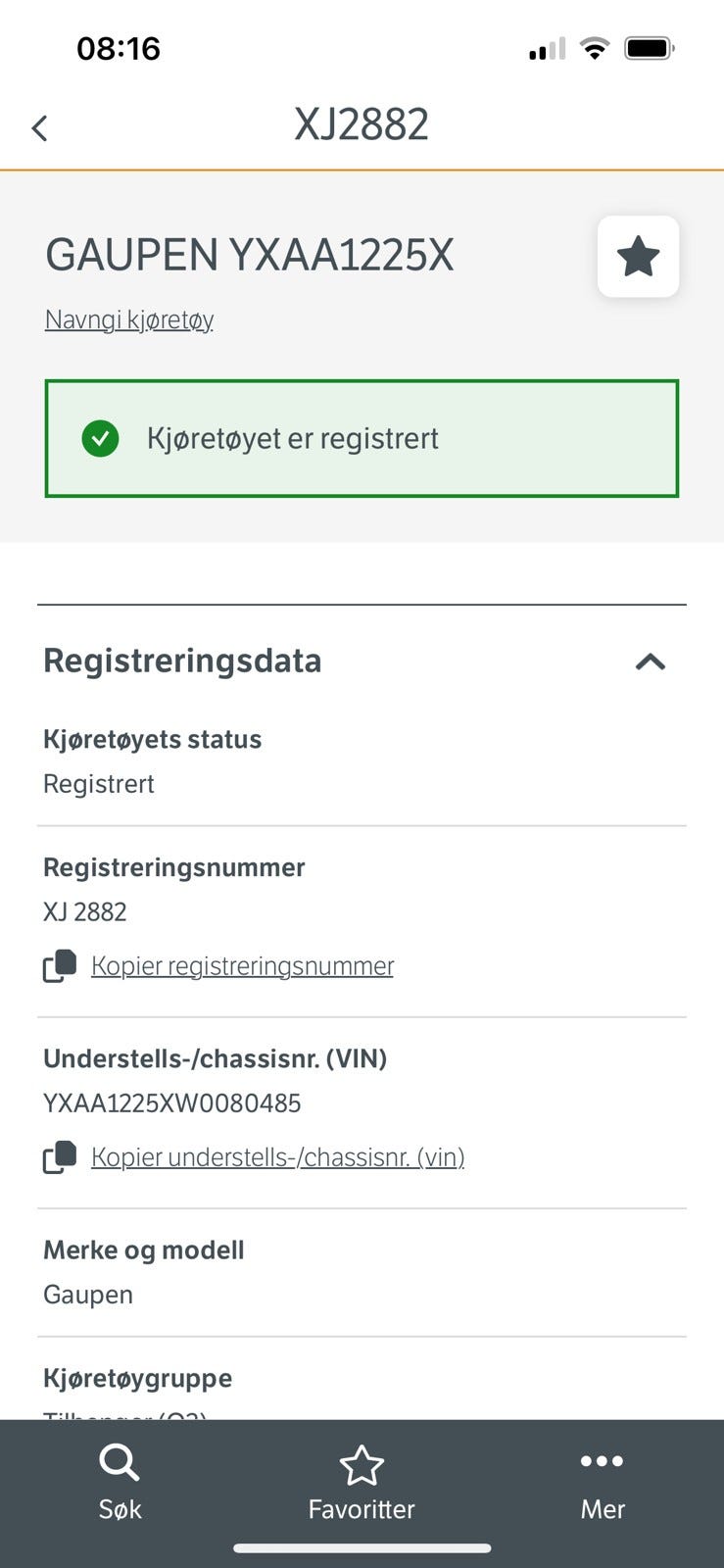This screenshot has height=1568, width=724.
Task: Tap the magnifying glass search icon
Action: 120,1463
